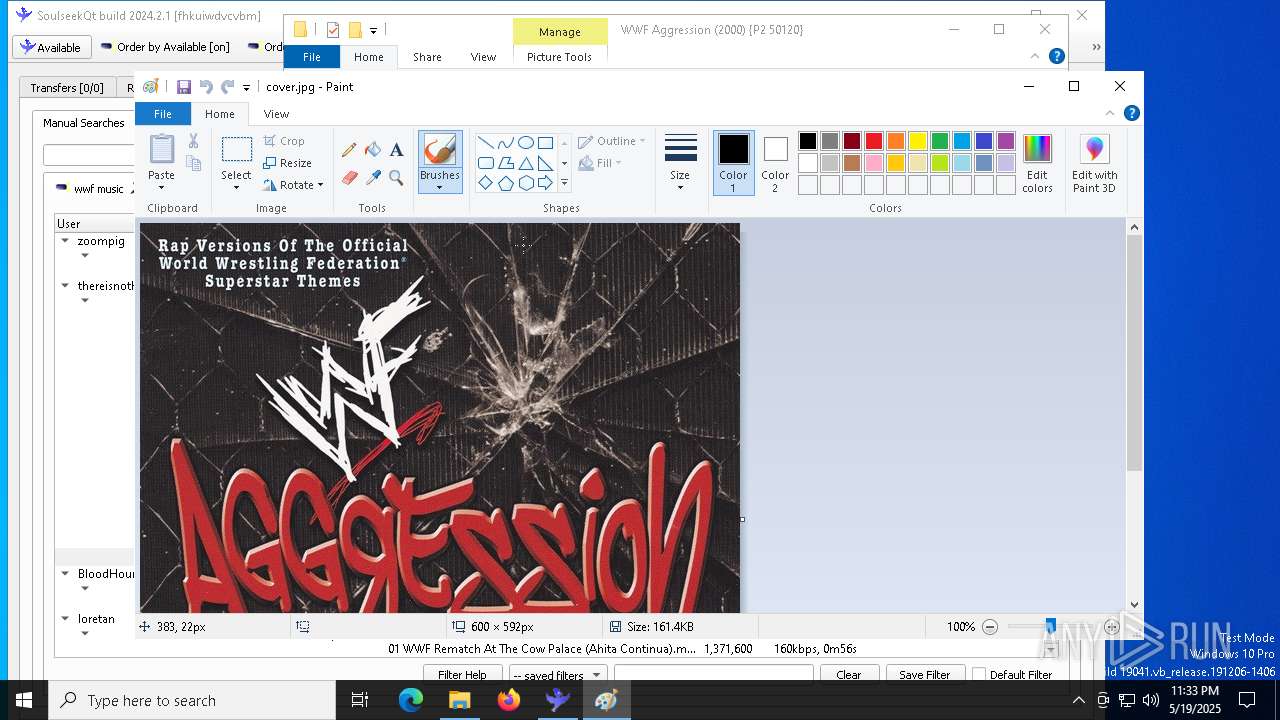Image resolution: width=1280 pixels, height=720 pixels.
Task: Open the Rotate dropdown
Action: tap(294, 185)
